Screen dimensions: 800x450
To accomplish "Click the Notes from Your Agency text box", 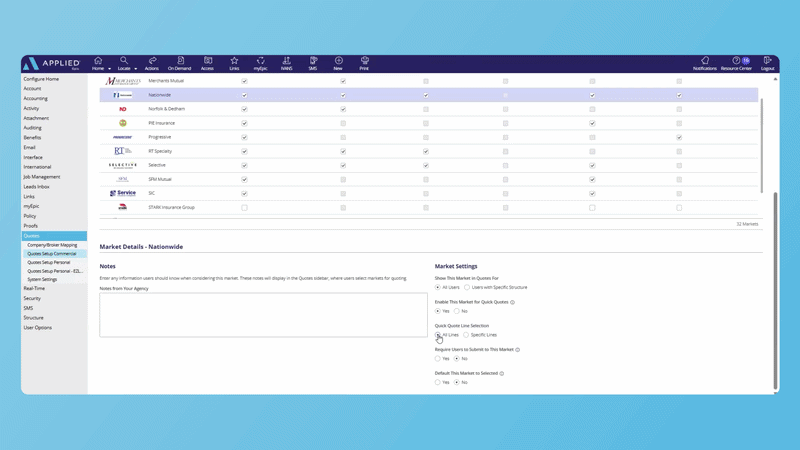I will 263,315.
